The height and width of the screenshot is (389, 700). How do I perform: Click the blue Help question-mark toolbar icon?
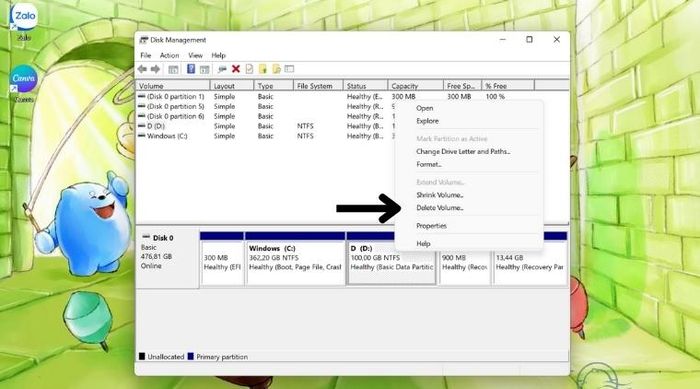click(x=191, y=69)
